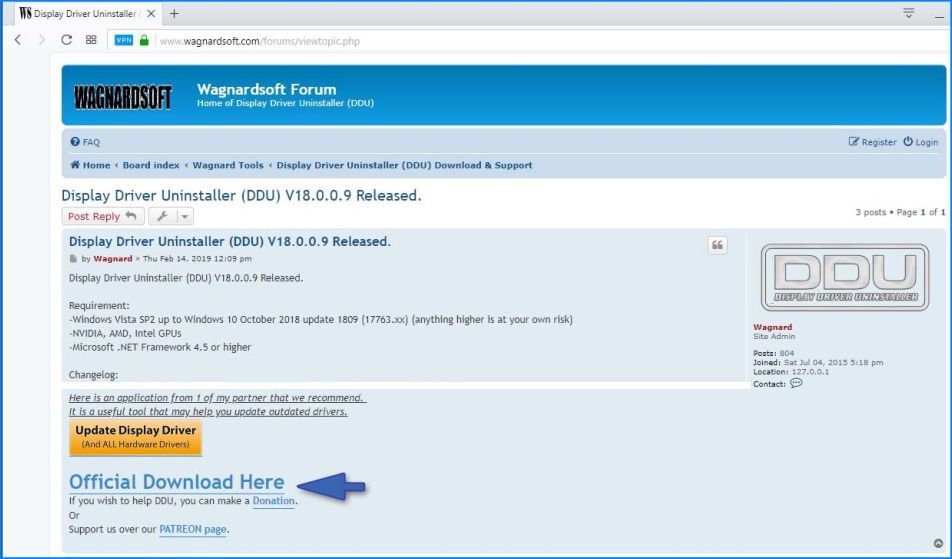The image size is (952, 559).
Task: Follow the Donation link
Action: pos(273,500)
